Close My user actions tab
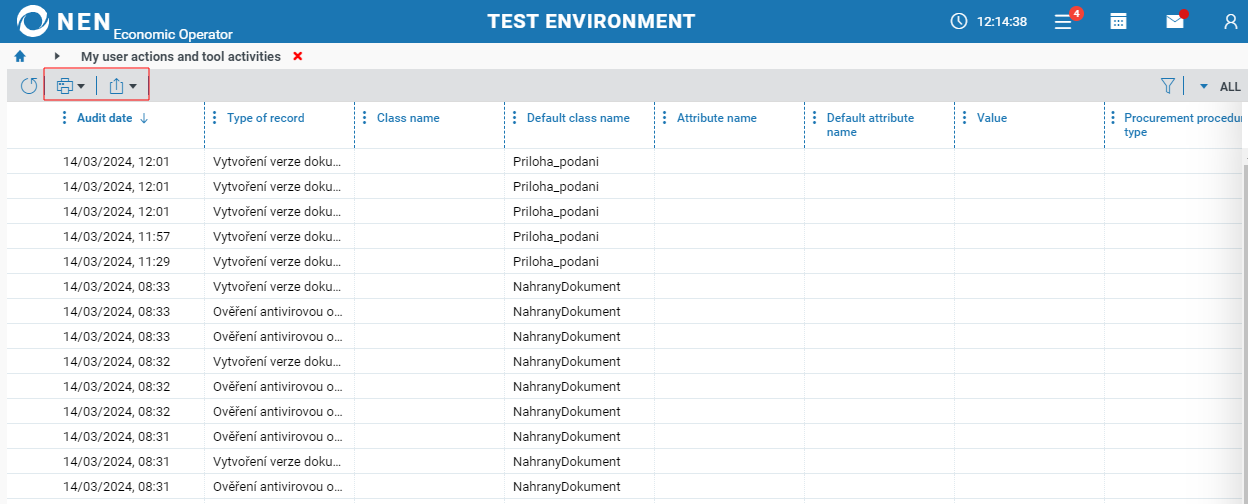Screen dimensions: 1248x504 coord(298,57)
